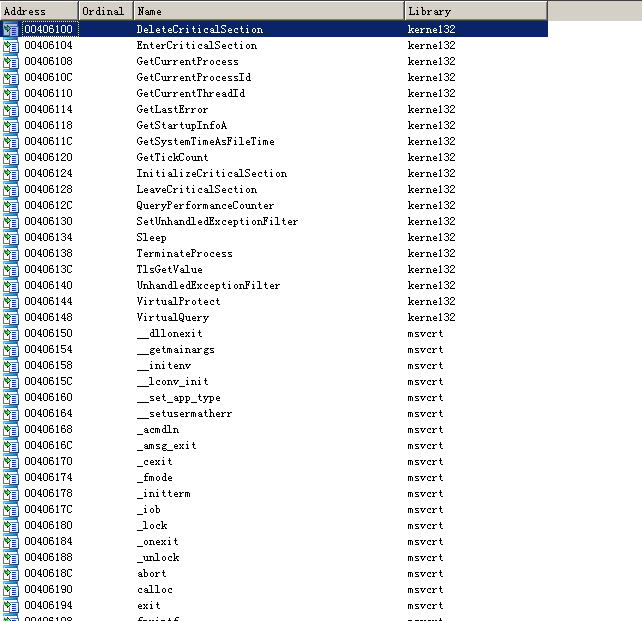Select the GetSystemTimeAsFileTime import name
This screenshot has width=642, height=621.
click(206, 141)
